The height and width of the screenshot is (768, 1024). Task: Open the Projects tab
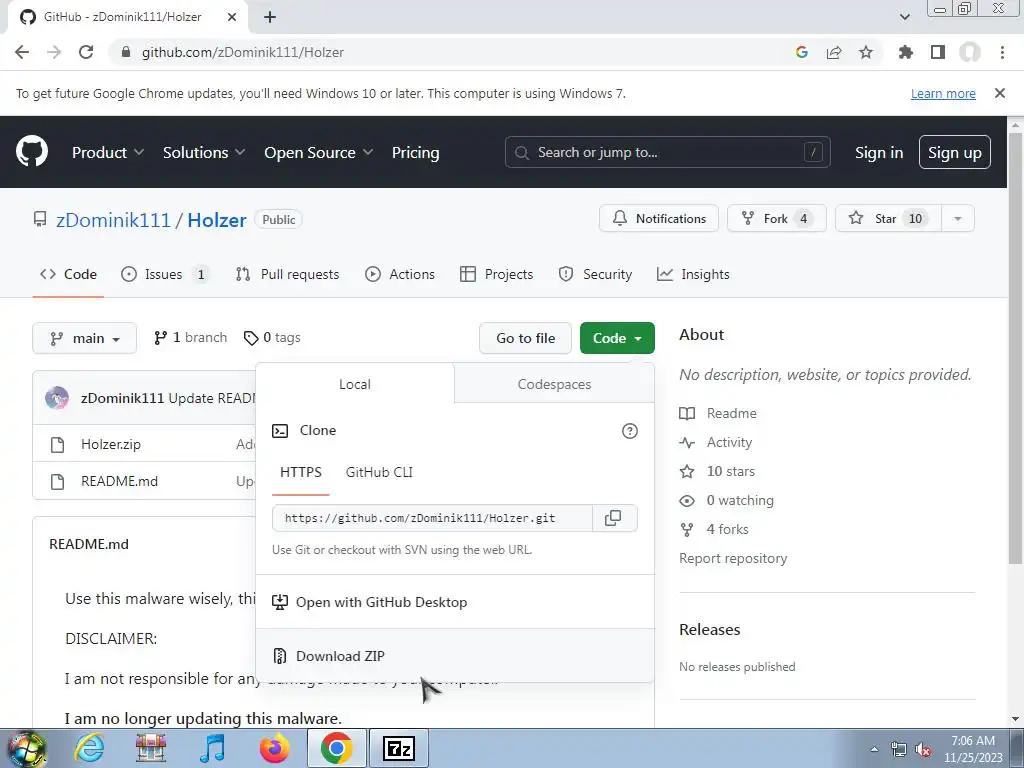click(x=496, y=274)
